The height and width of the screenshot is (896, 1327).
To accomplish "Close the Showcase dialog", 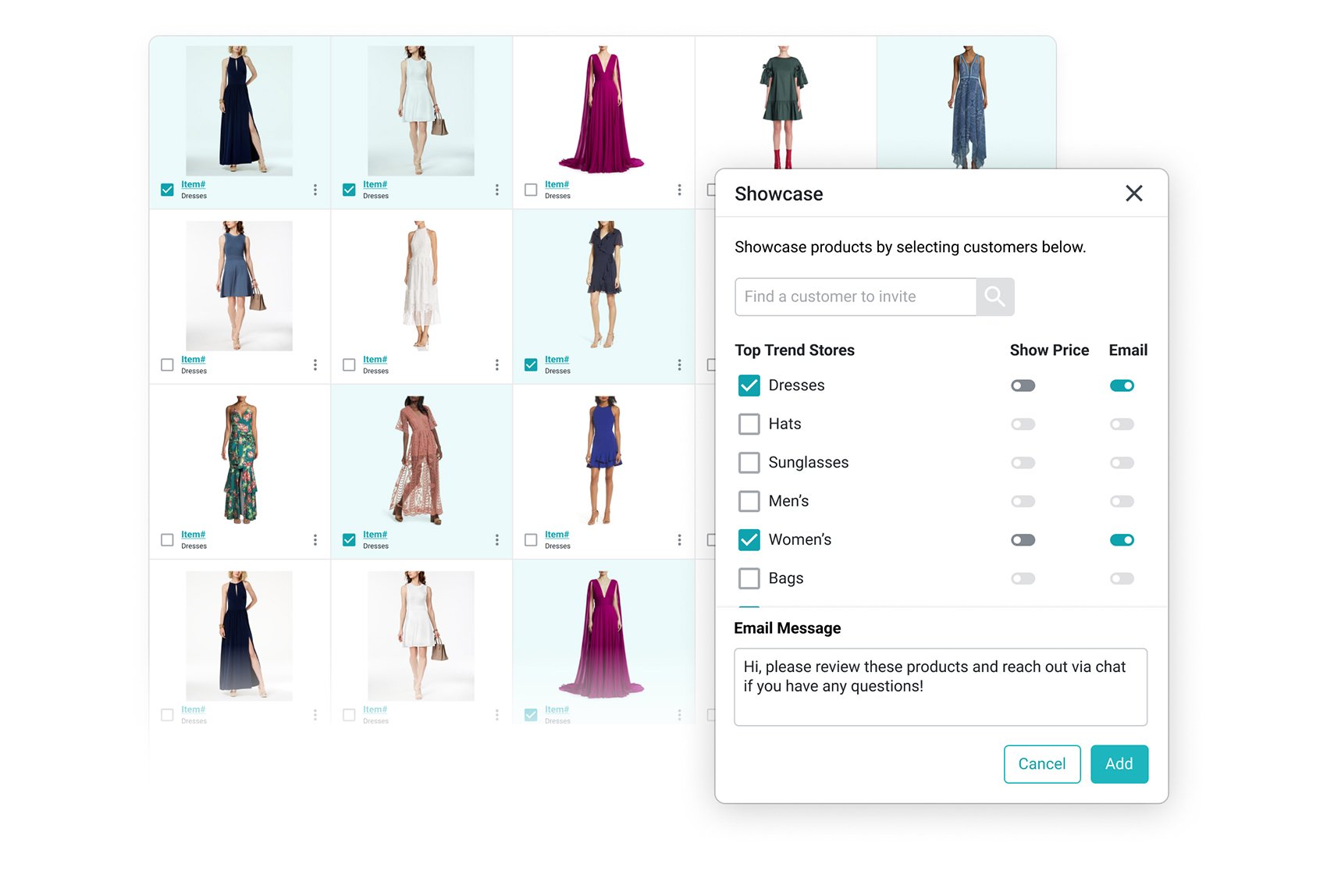I will 1133,194.
